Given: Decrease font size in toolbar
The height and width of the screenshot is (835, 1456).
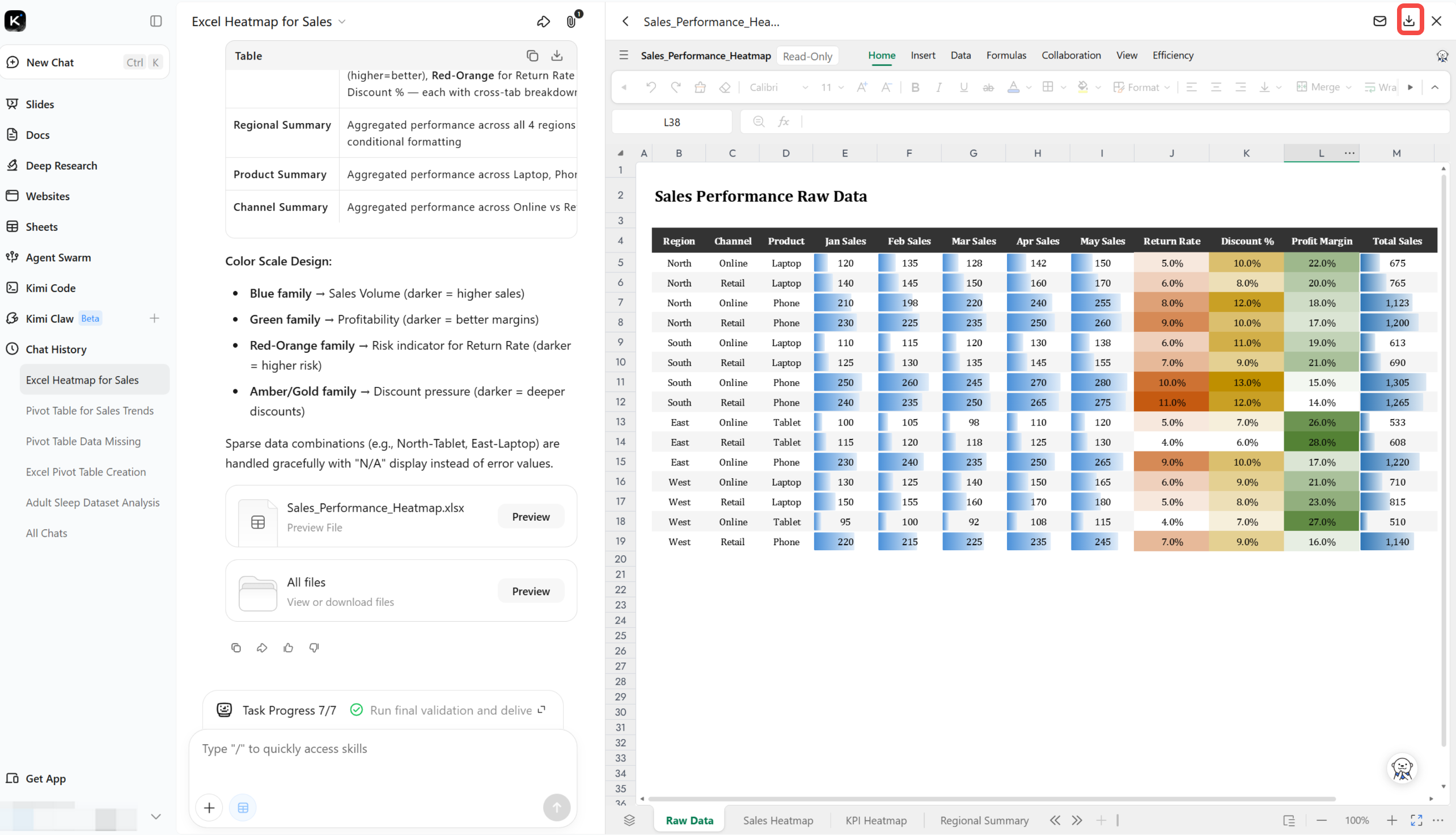Looking at the screenshot, I should pyautogui.click(x=886, y=87).
